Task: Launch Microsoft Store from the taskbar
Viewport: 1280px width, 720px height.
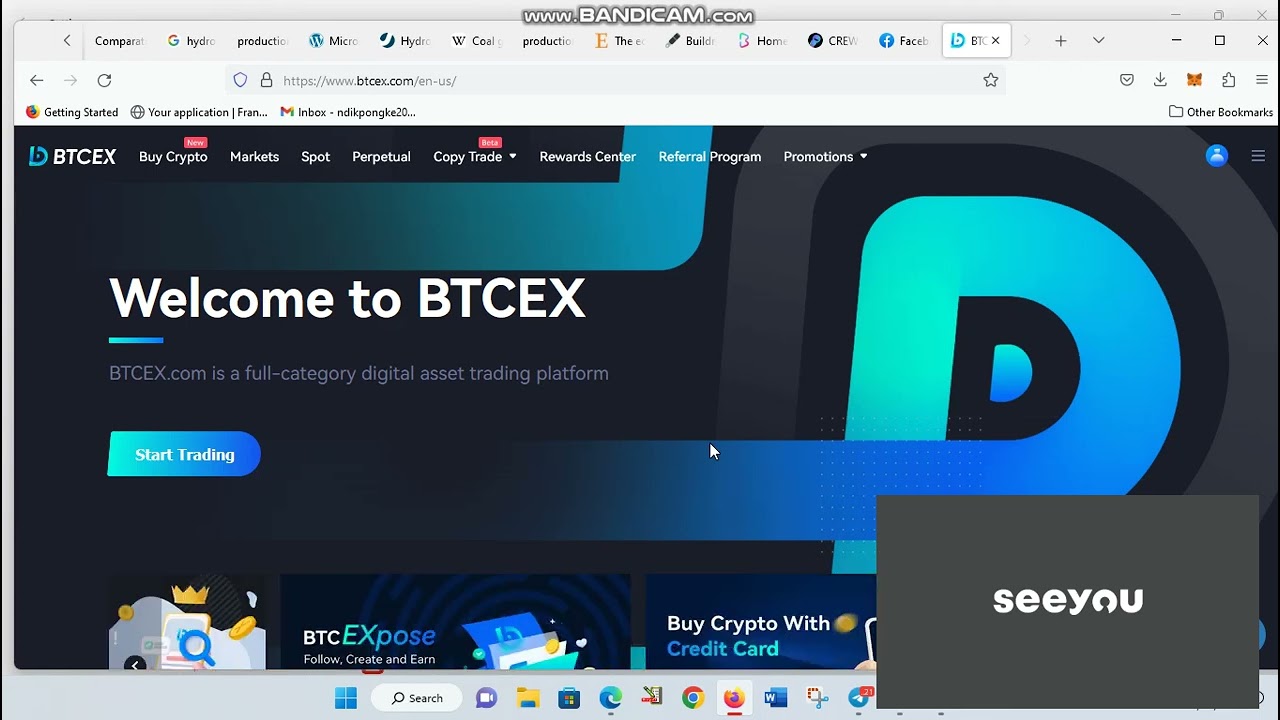Action: click(x=569, y=698)
